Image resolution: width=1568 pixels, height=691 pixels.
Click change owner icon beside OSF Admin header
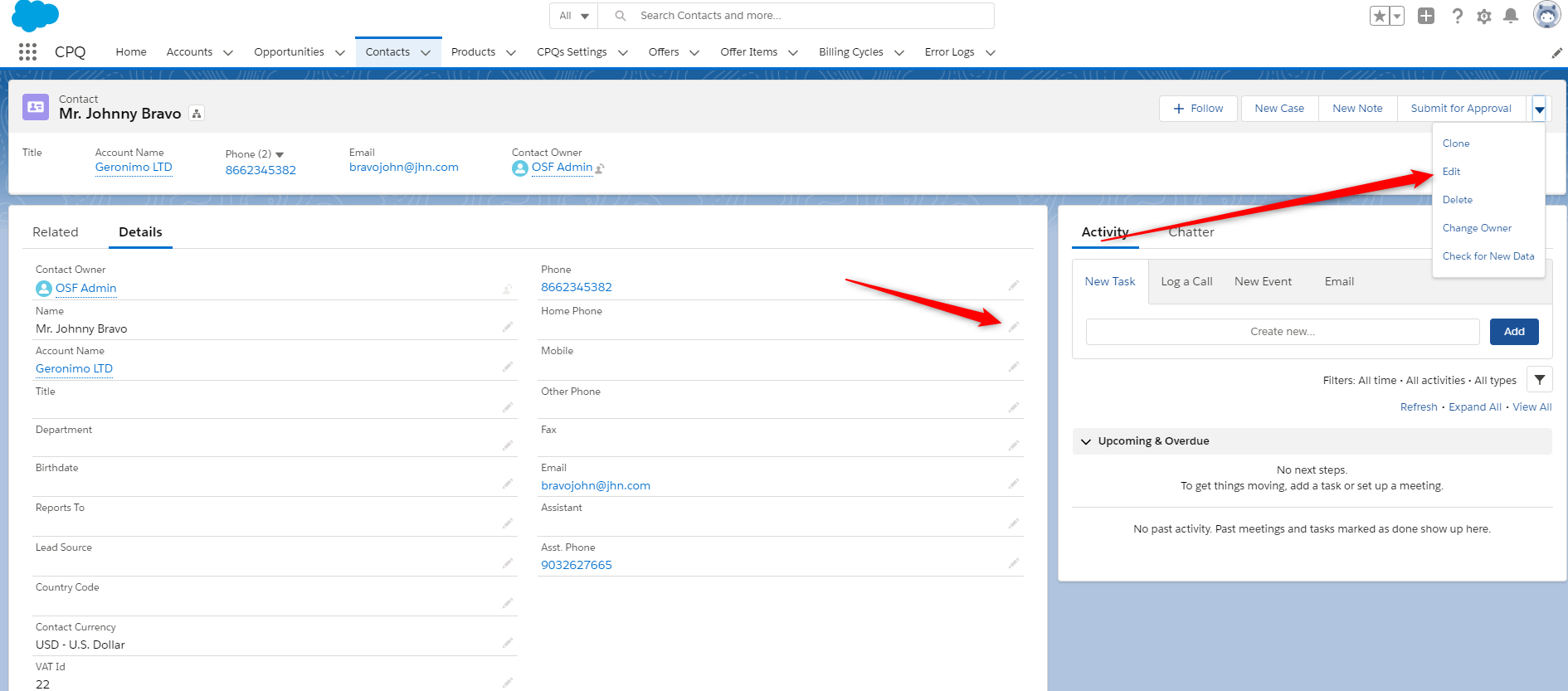600,168
